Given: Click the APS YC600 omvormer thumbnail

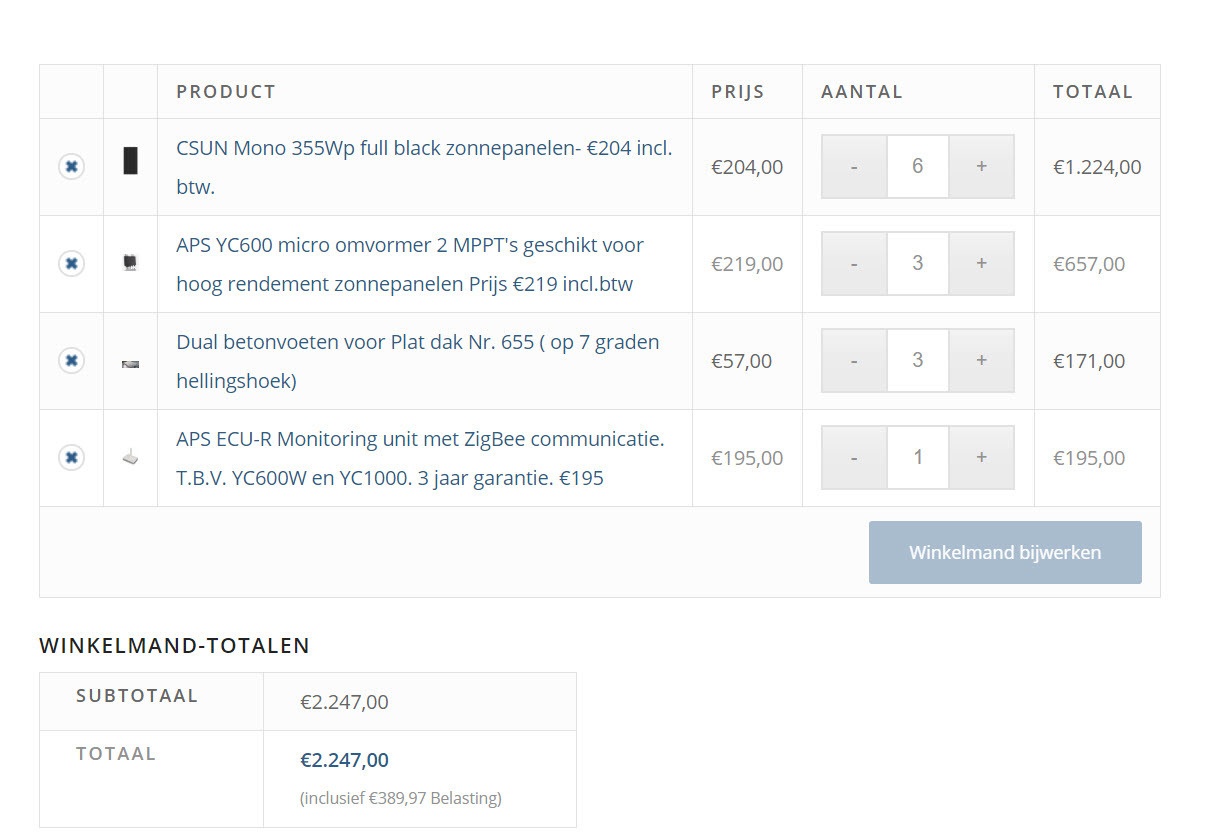Looking at the screenshot, I should (x=130, y=262).
